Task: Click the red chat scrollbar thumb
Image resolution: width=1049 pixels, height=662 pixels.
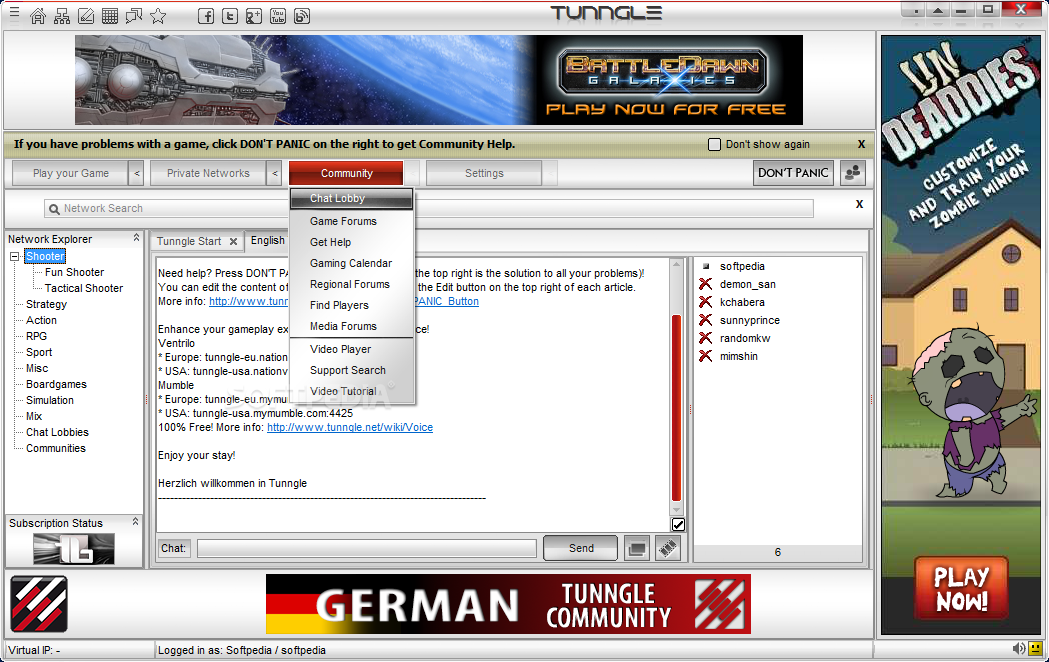Action: coord(676,408)
